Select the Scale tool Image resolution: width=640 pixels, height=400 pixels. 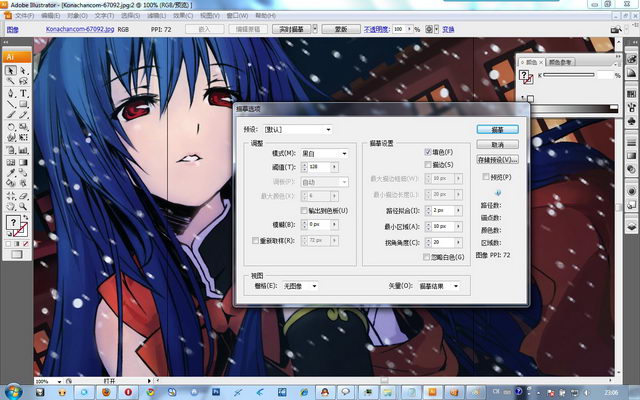click(x=23, y=127)
